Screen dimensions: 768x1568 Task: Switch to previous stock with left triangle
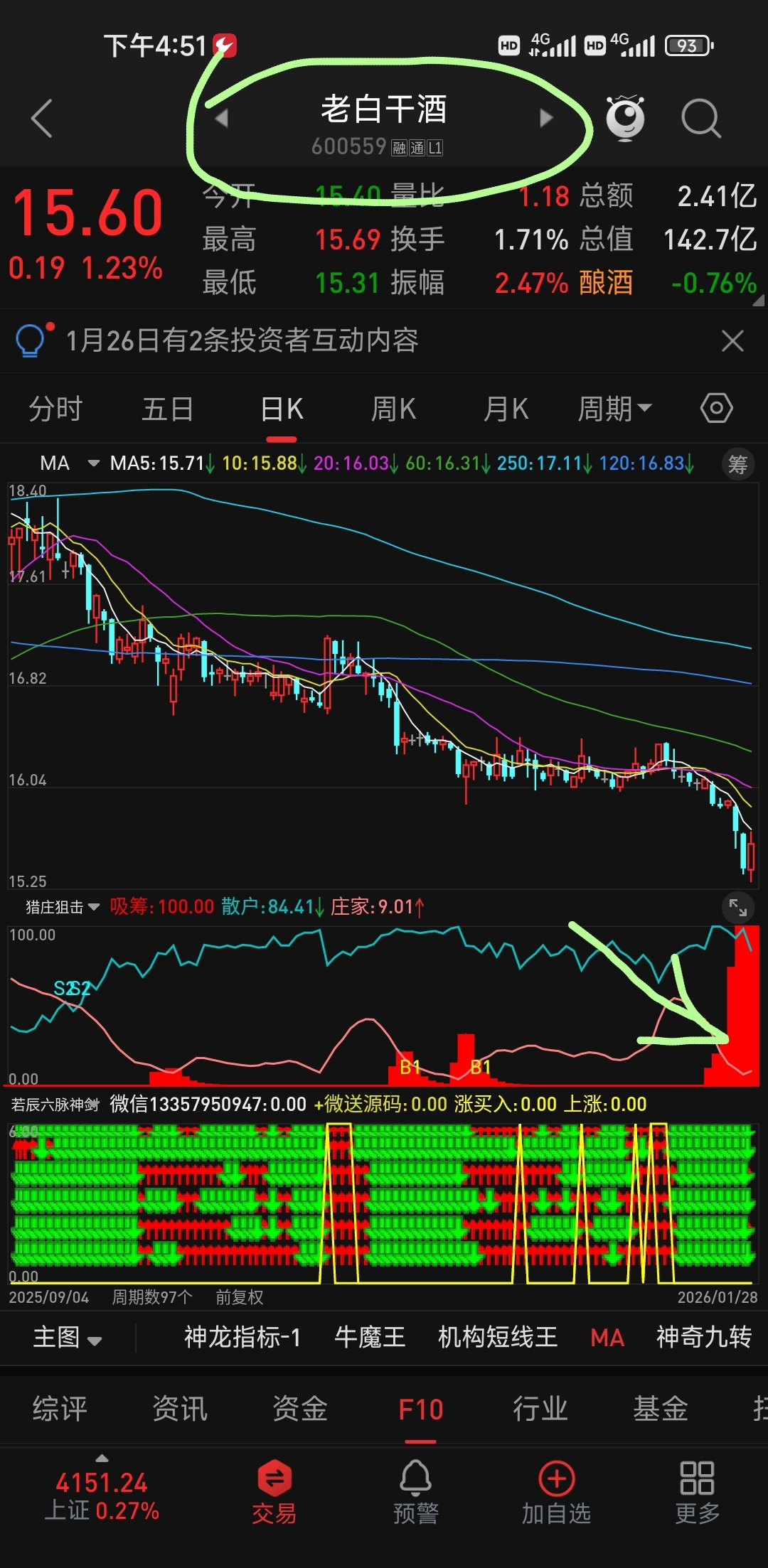click(222, 118)
